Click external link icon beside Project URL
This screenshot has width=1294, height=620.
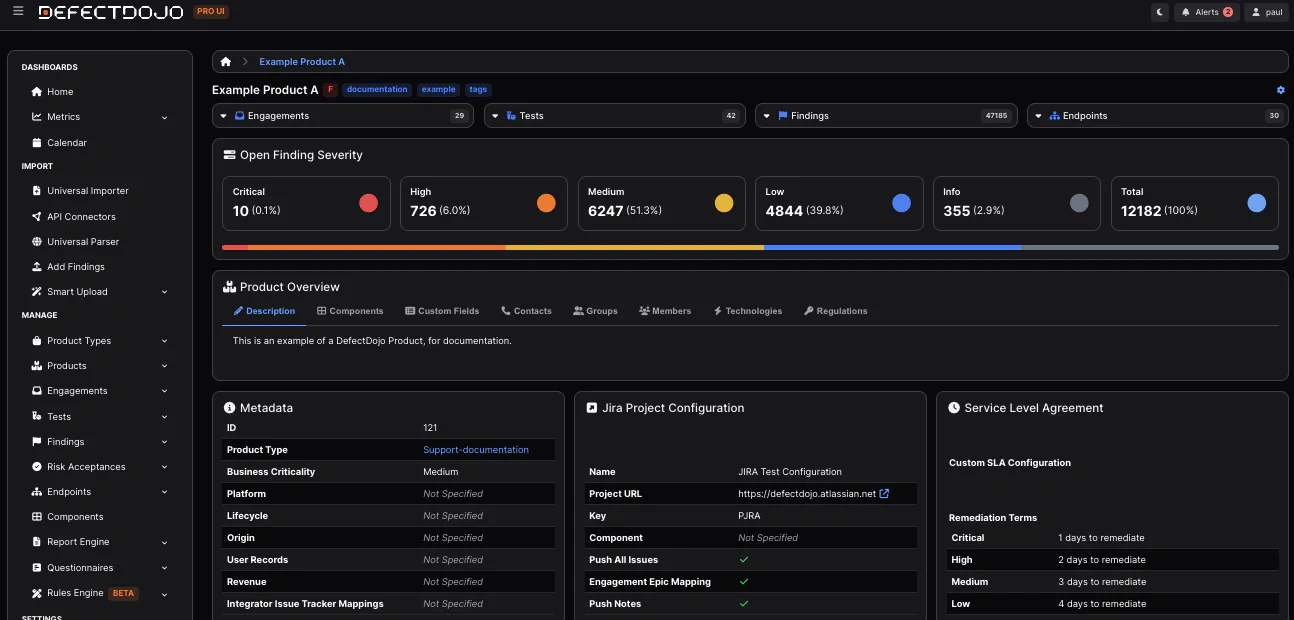[x=884, y=494]
